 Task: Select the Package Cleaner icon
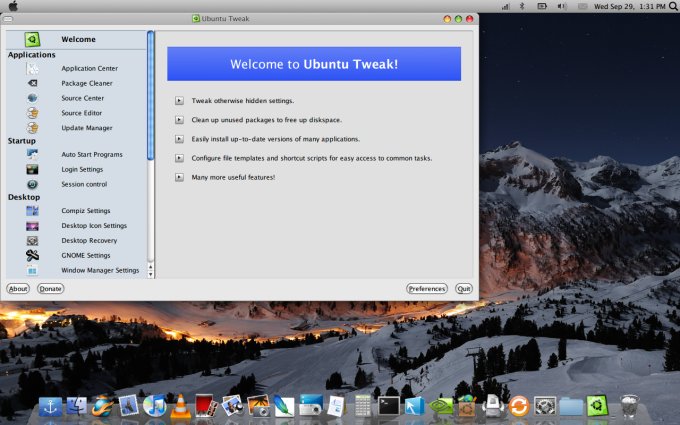(x=32, y=83)
